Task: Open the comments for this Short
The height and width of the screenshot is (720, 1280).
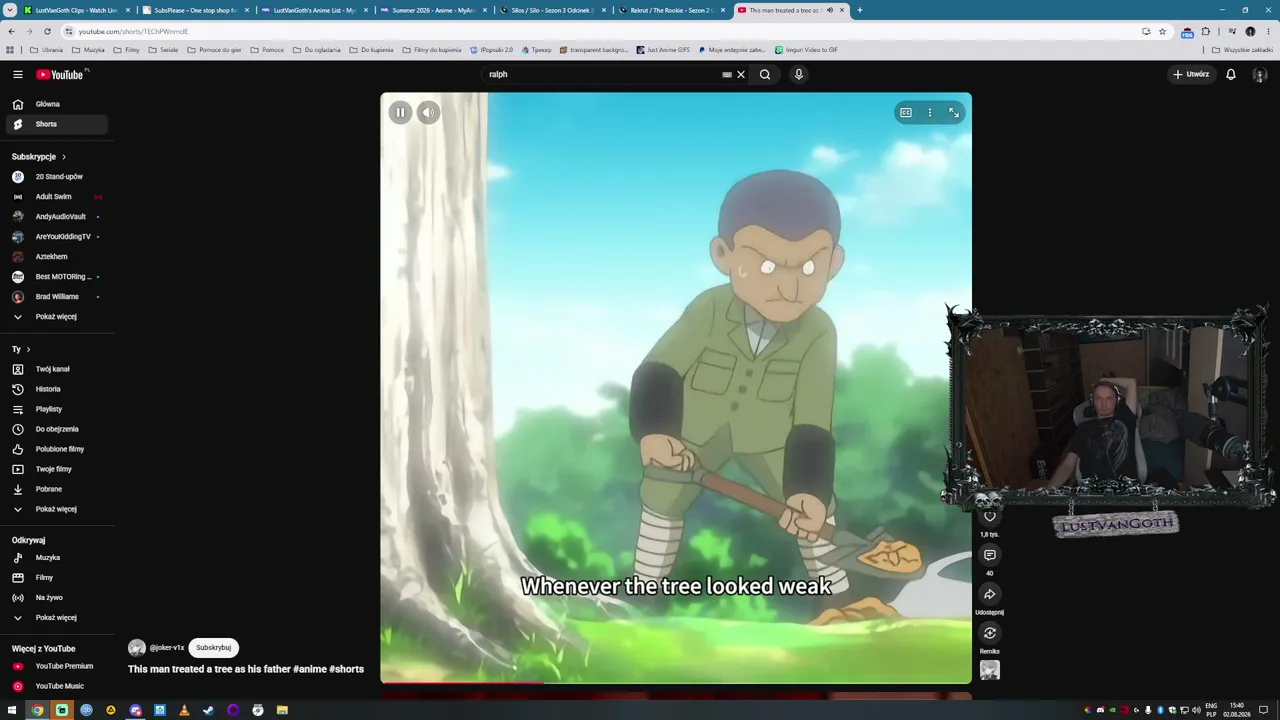Action: click(990, 555)
